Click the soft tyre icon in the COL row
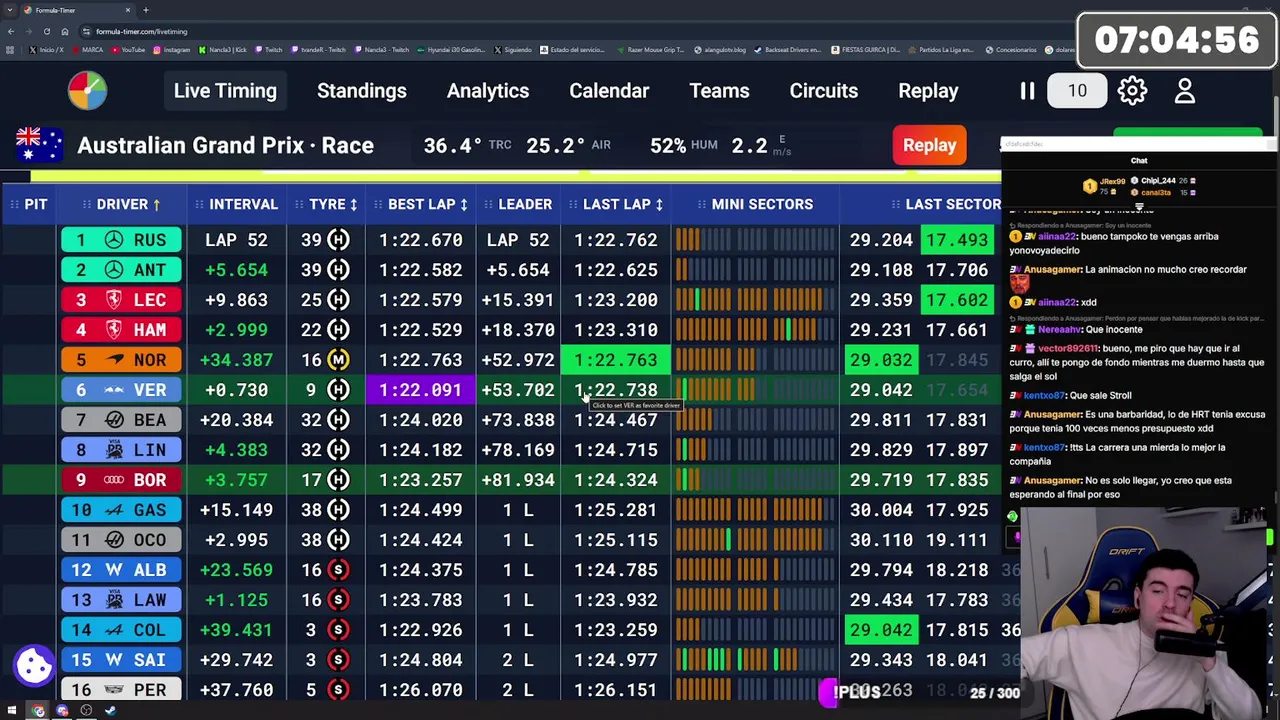 (x=339, y=630)
